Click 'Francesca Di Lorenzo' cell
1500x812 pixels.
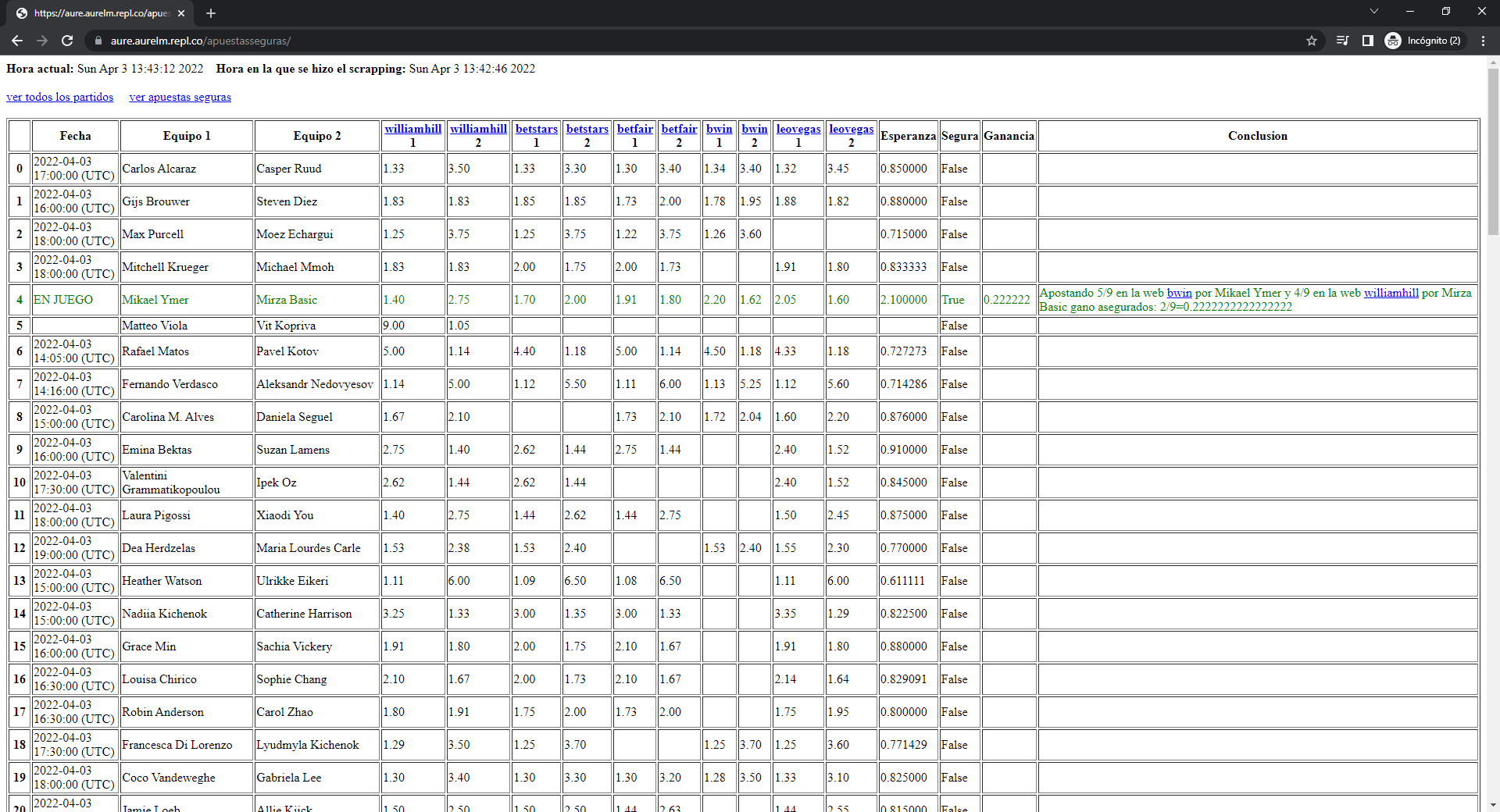pyautogui.click(x=187, y=745)
